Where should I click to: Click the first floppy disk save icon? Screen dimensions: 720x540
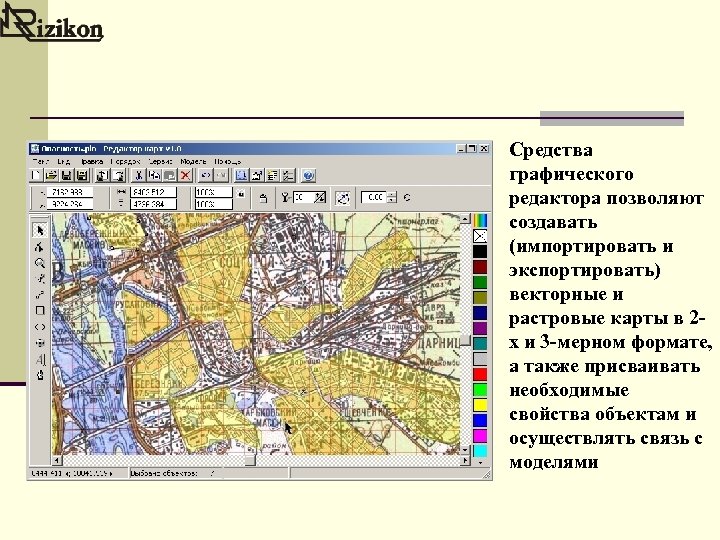[67, 175]
